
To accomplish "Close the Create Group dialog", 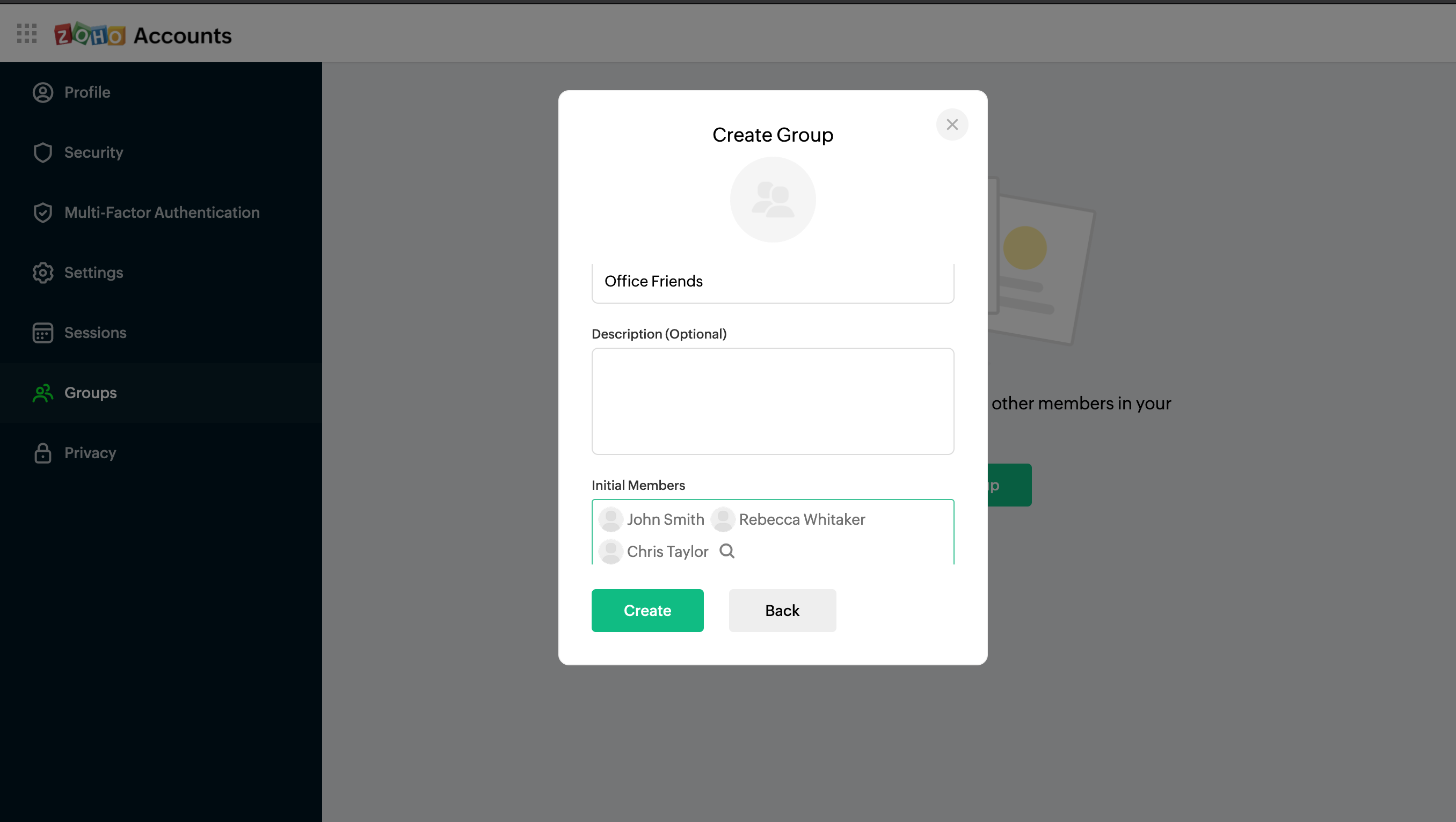I will [x=952, y=124].
